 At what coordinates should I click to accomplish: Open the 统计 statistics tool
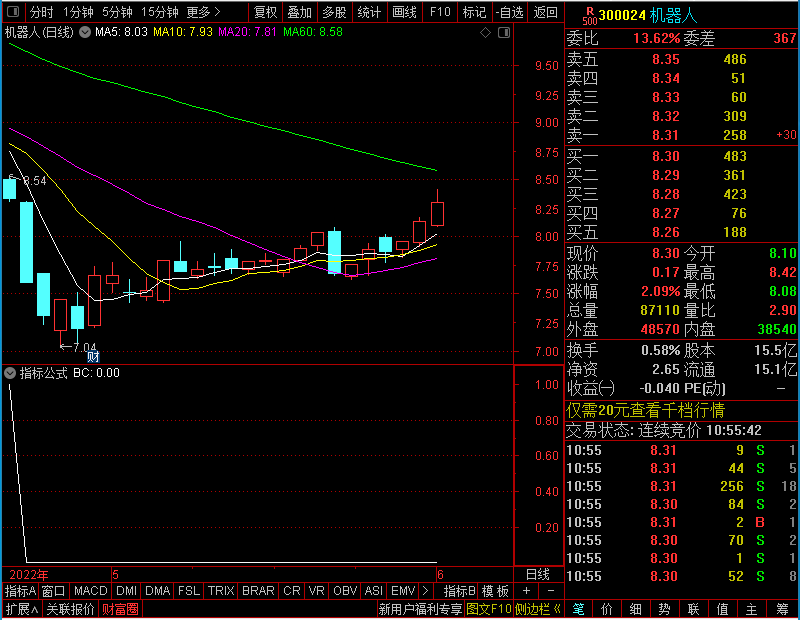[x=369, y=12]
